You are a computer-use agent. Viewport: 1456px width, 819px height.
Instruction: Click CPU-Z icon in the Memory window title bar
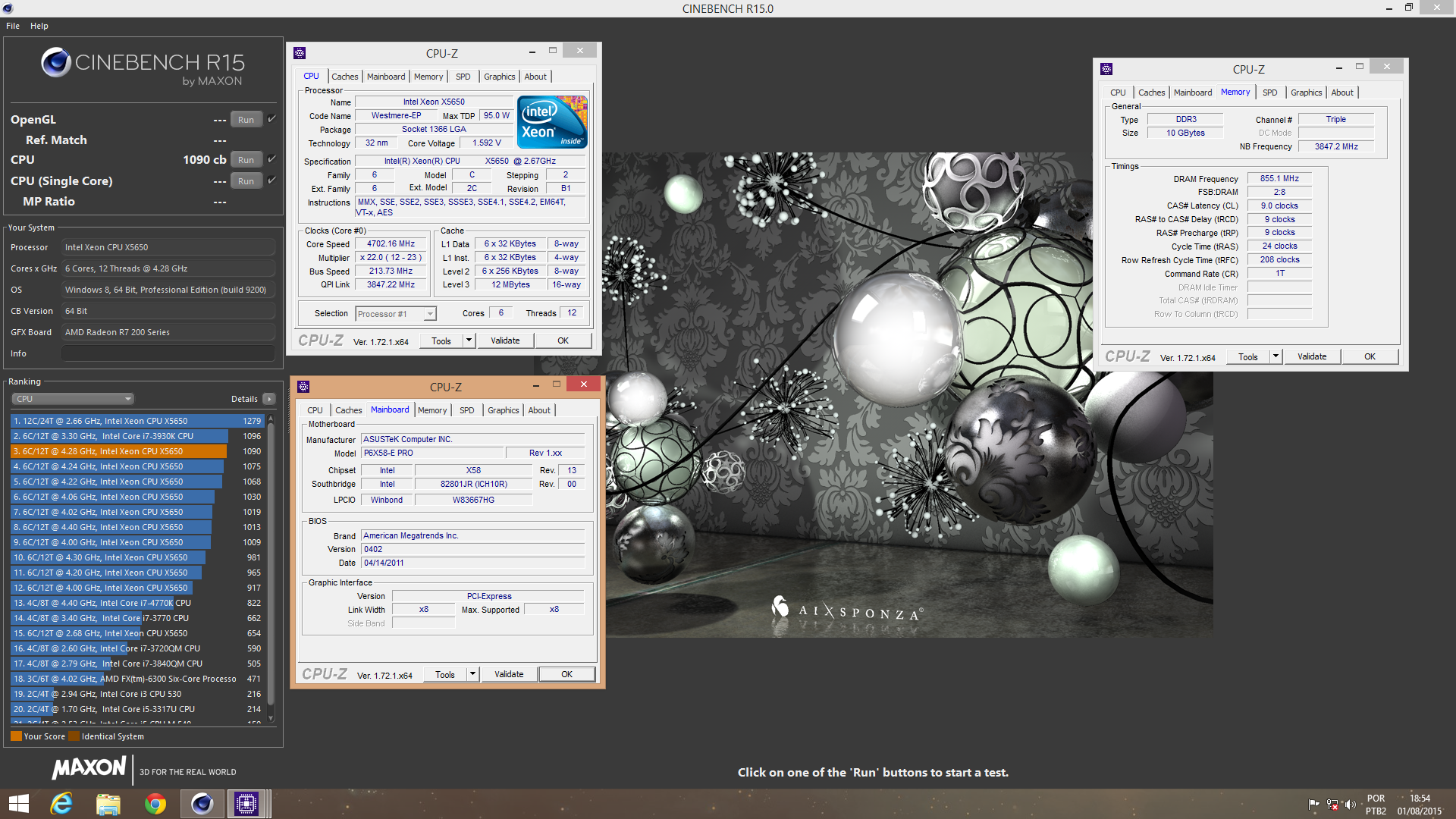coord(1106,69)
